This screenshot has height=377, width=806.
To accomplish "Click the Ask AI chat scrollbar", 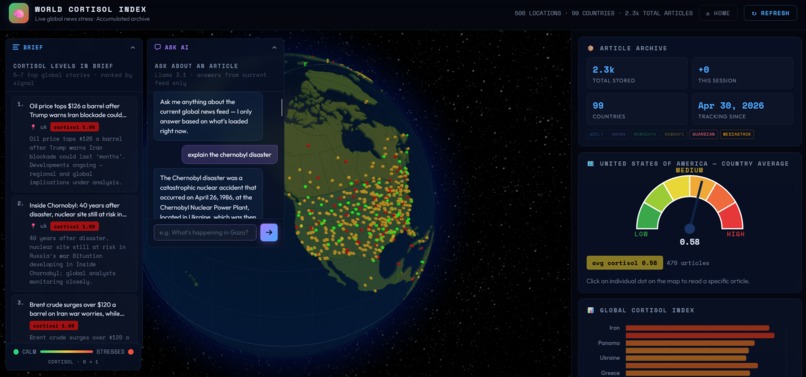I will (x=281, y=107).
